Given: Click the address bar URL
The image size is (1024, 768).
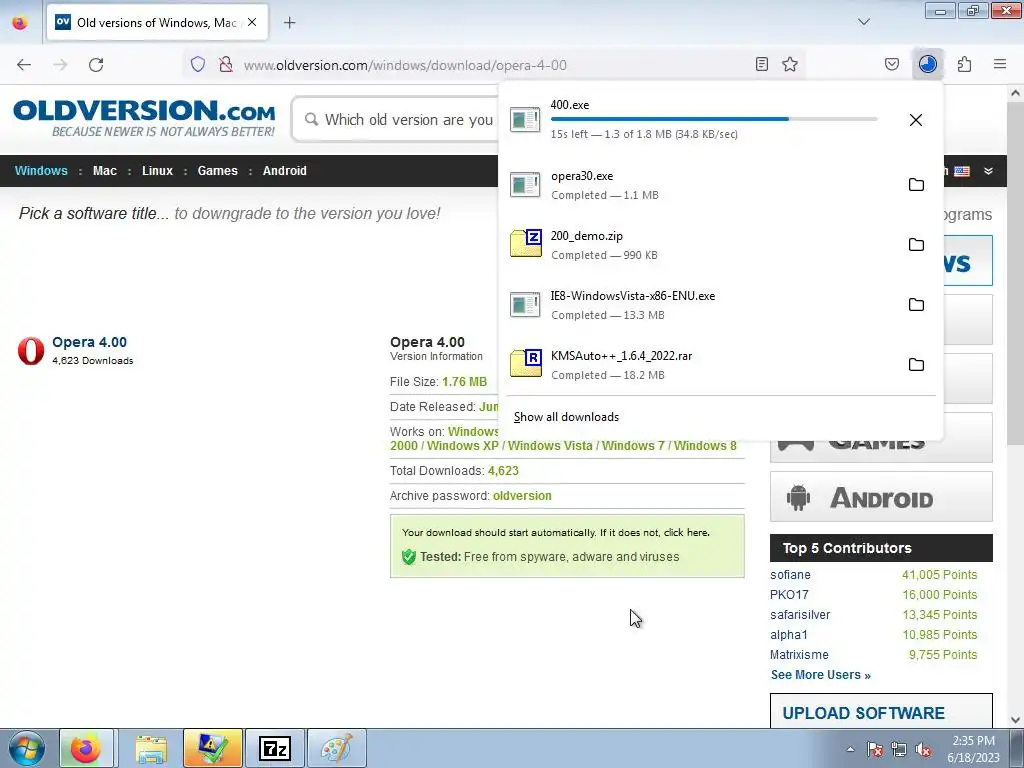Looking at the screenshot, I should (x=405, y=65).
